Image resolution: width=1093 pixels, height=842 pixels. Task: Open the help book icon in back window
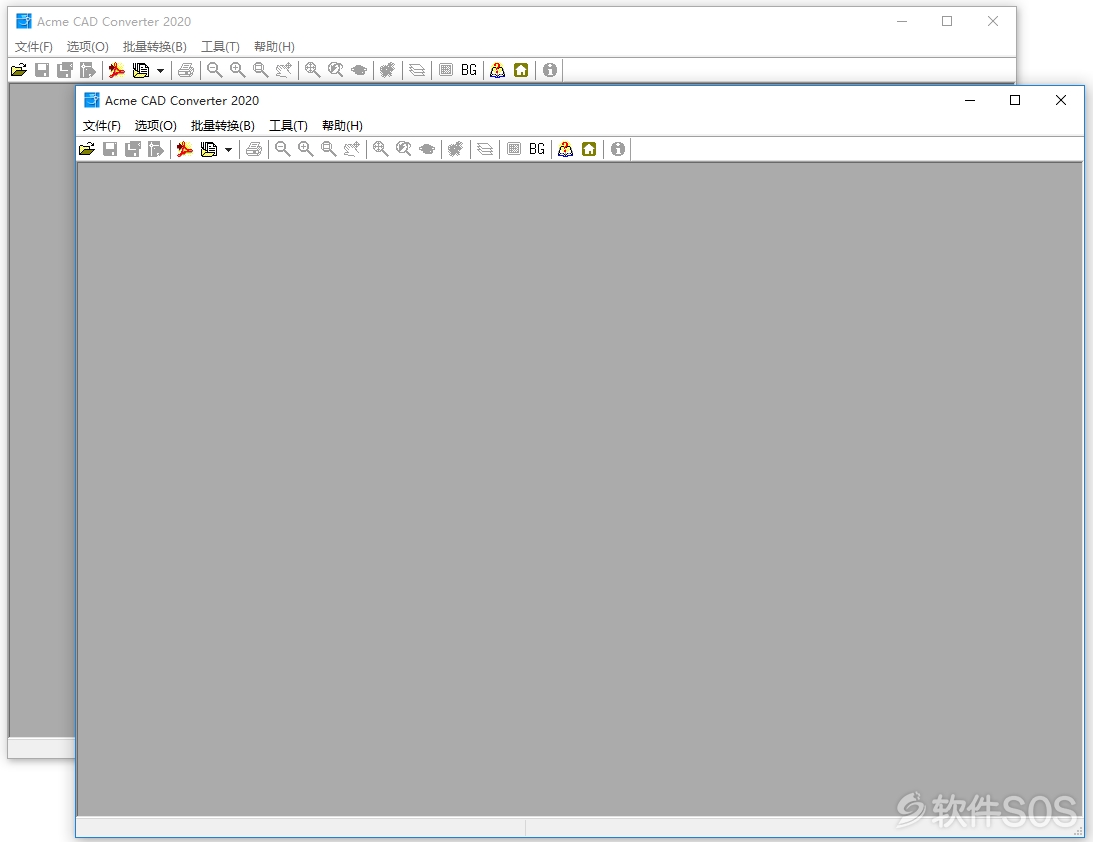[x=498, y=70]
